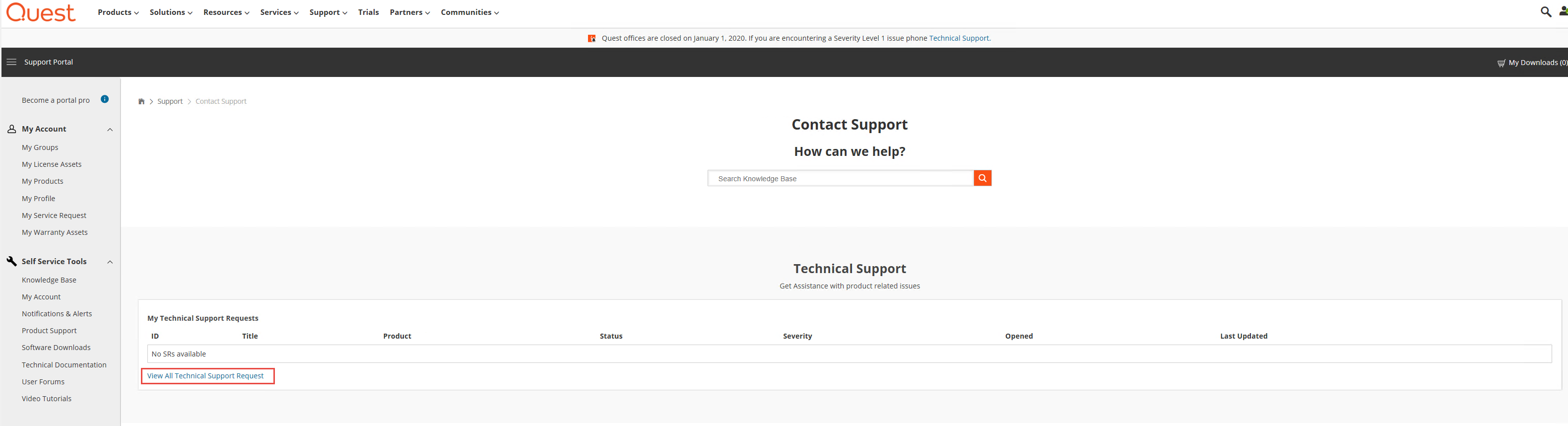Open the Resources dropdown menu

pyautogui.click(x=226, y=12)
